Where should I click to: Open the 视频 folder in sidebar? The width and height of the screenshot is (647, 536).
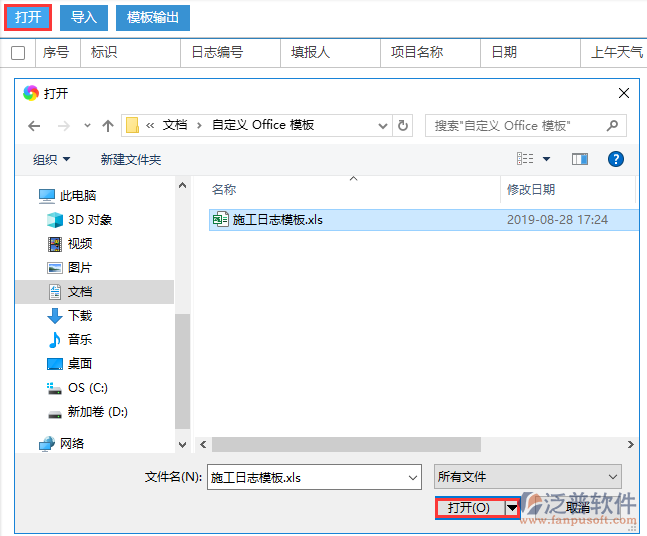pyautogui.click(x=70, y=243)
